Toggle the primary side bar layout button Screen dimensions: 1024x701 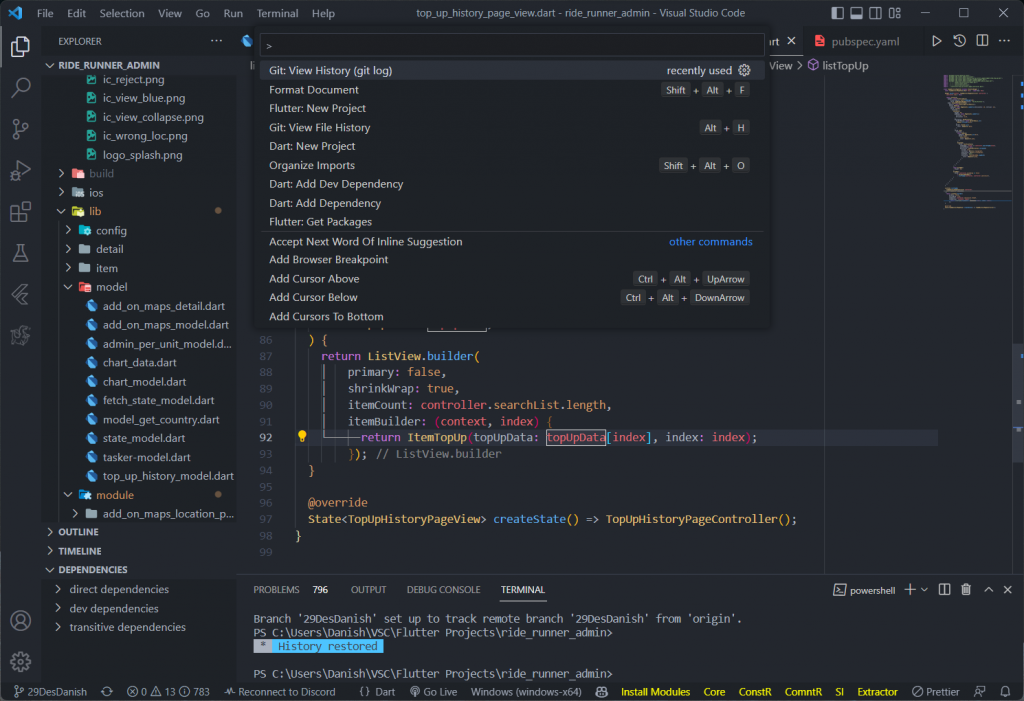(x=838, y=14)
